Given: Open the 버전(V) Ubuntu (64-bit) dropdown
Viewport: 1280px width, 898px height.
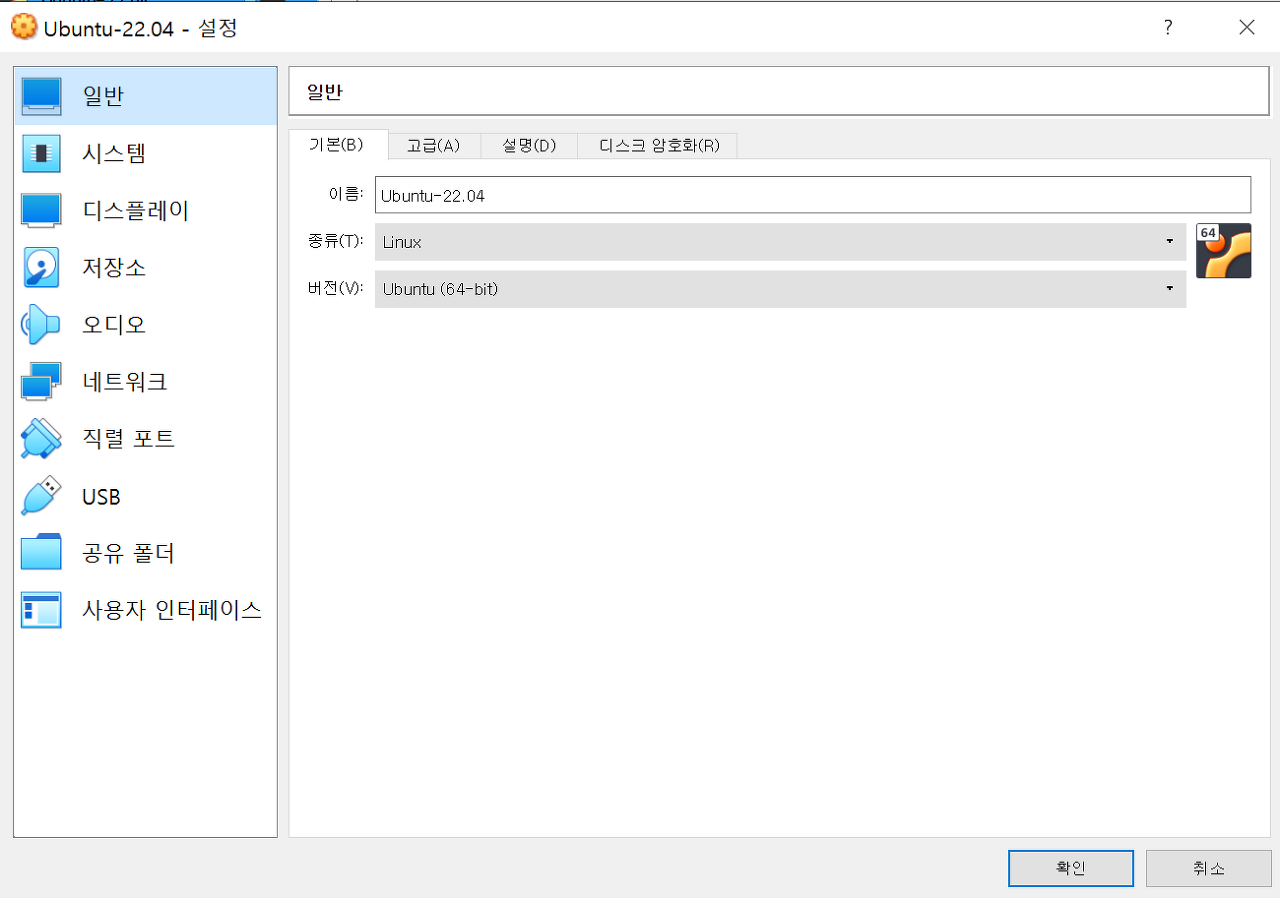Looking at the screenshot, I should coord(780,289).
